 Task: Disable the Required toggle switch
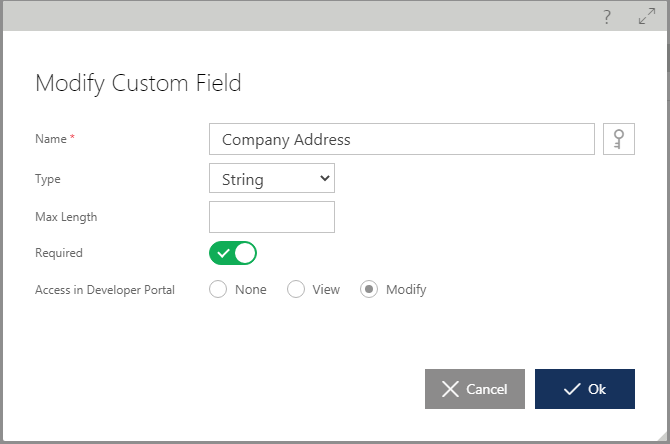pyautogui.click(x=233, y=253)
